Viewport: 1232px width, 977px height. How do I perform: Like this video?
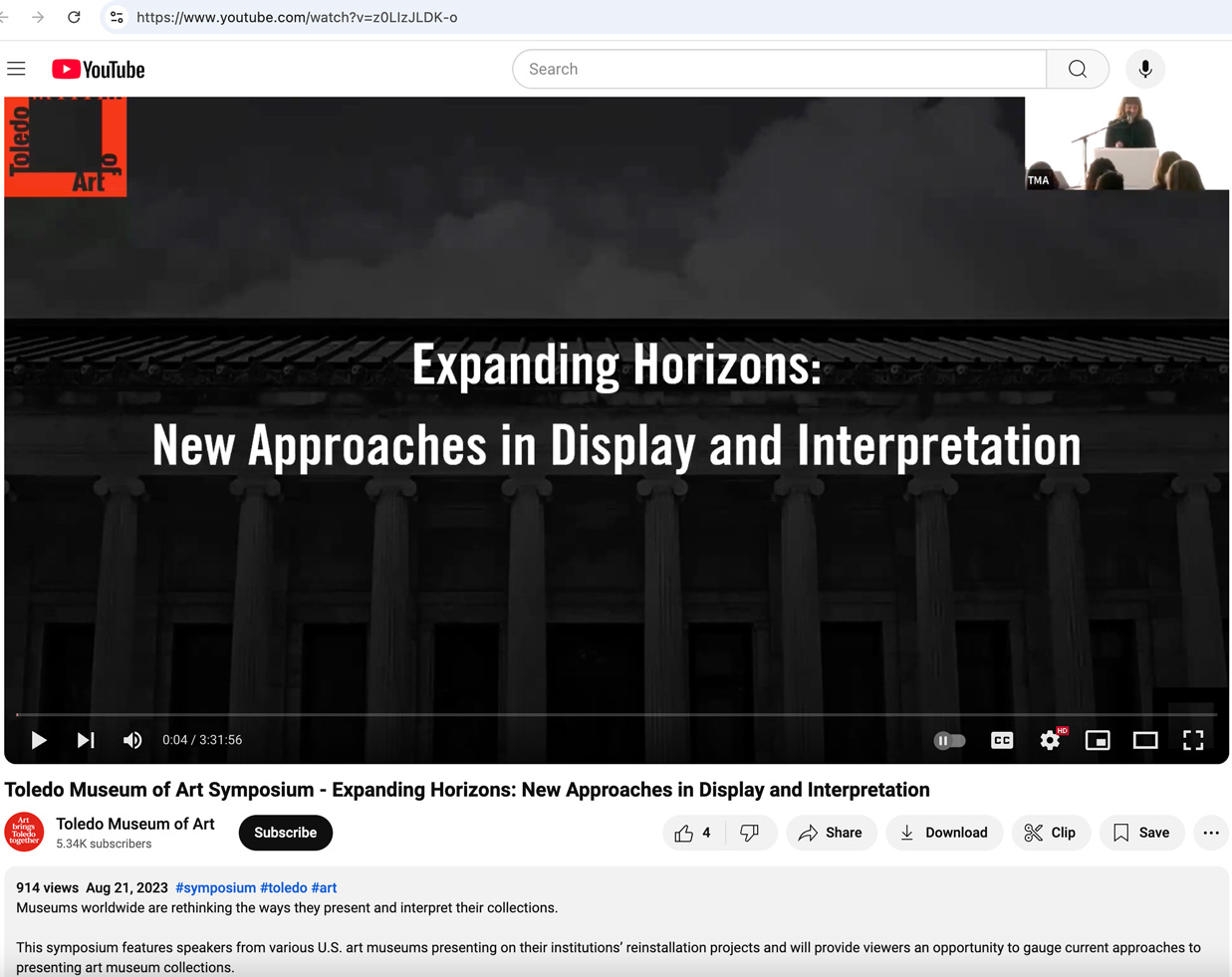coord(693,833)
